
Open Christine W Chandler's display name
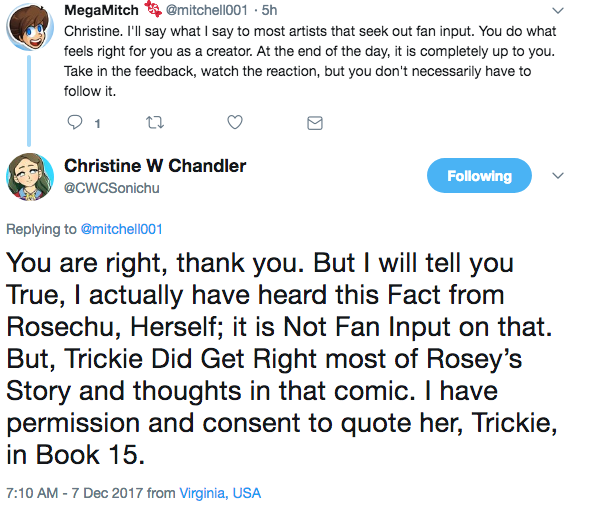[x=155, y=166]
